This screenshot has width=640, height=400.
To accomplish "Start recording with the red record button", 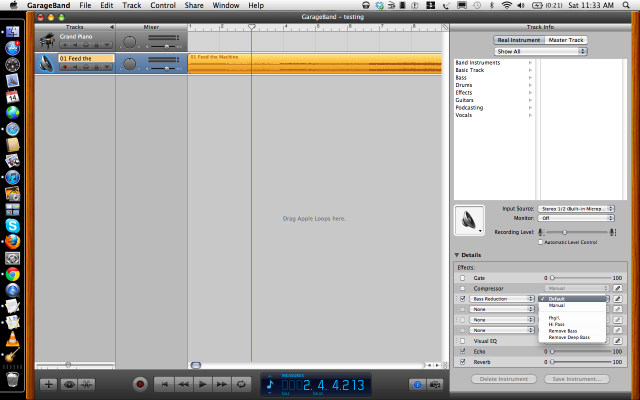I will [x=140, y=384].
